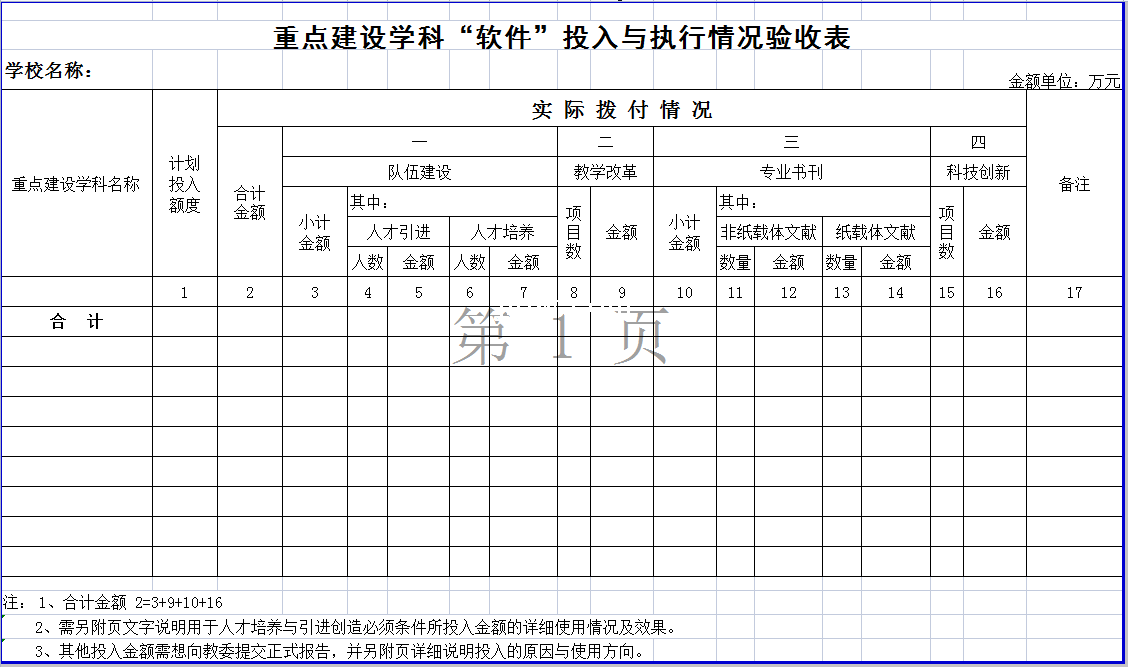Select the 科技创新 header cell

978,172
